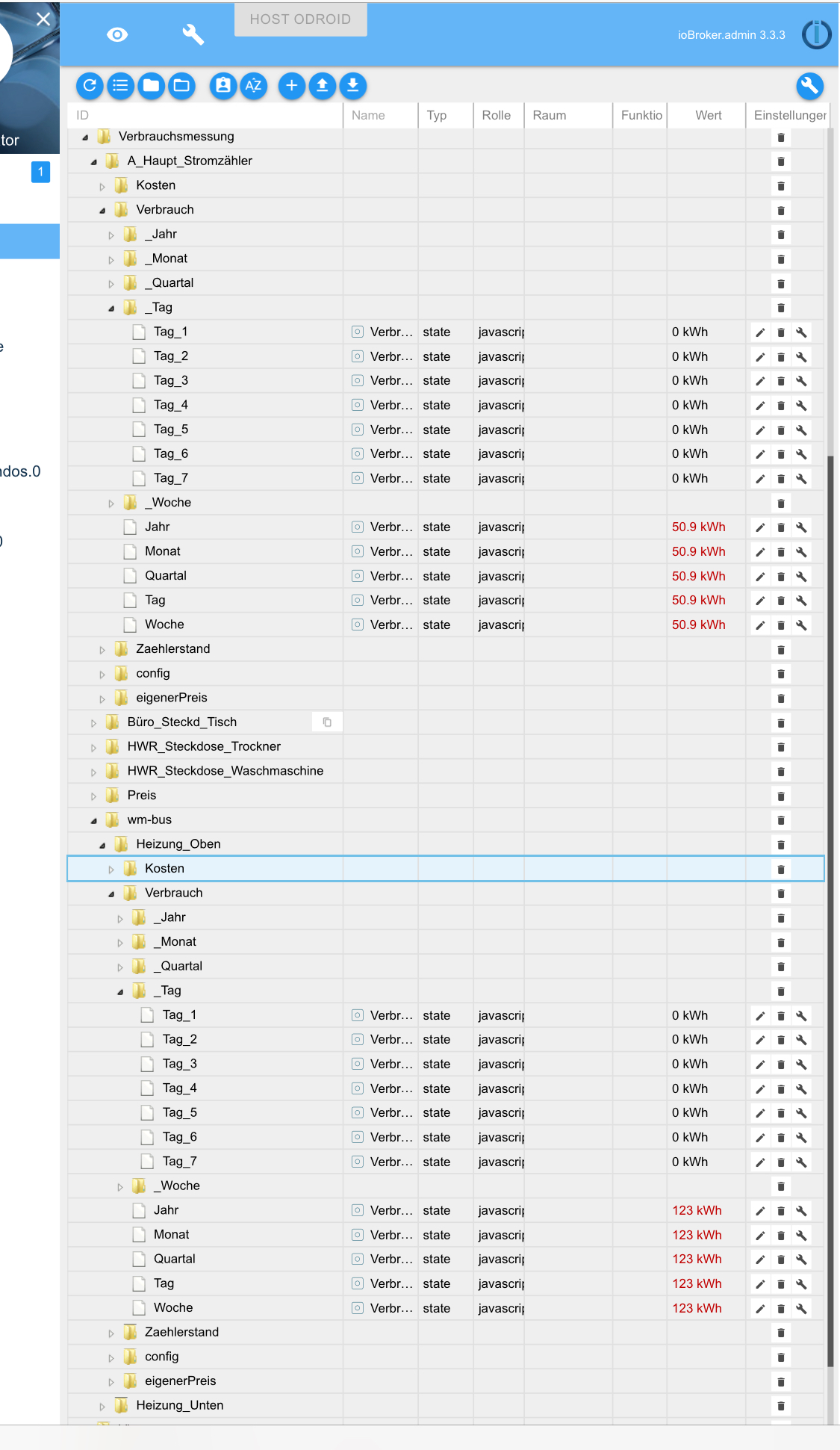Click the HOST ODROID button

pos(300,19)
